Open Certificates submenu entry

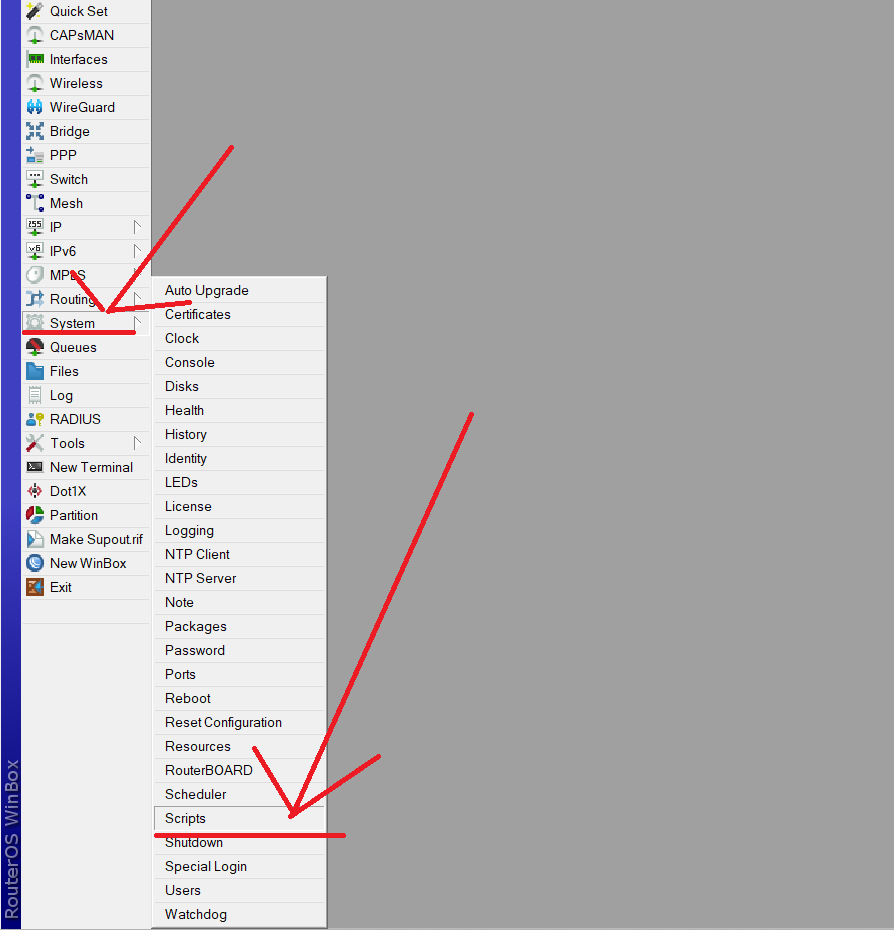coord(240,314)
